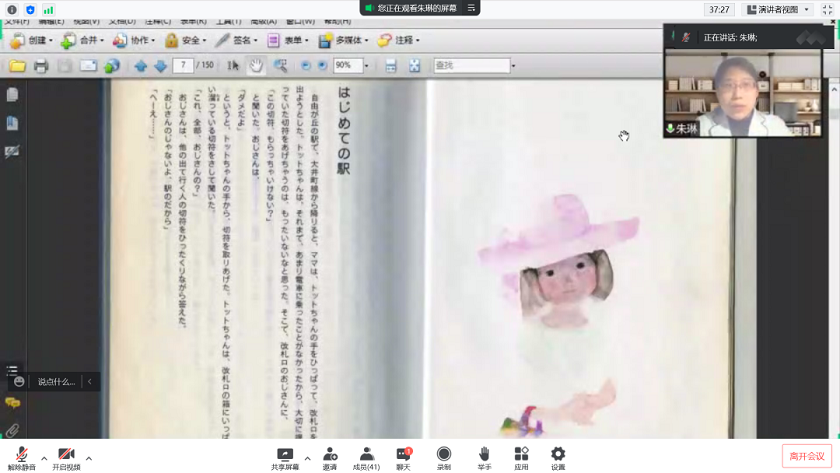
Task: Click the meeting info icon at top left
Action: [x=12, y=10]
